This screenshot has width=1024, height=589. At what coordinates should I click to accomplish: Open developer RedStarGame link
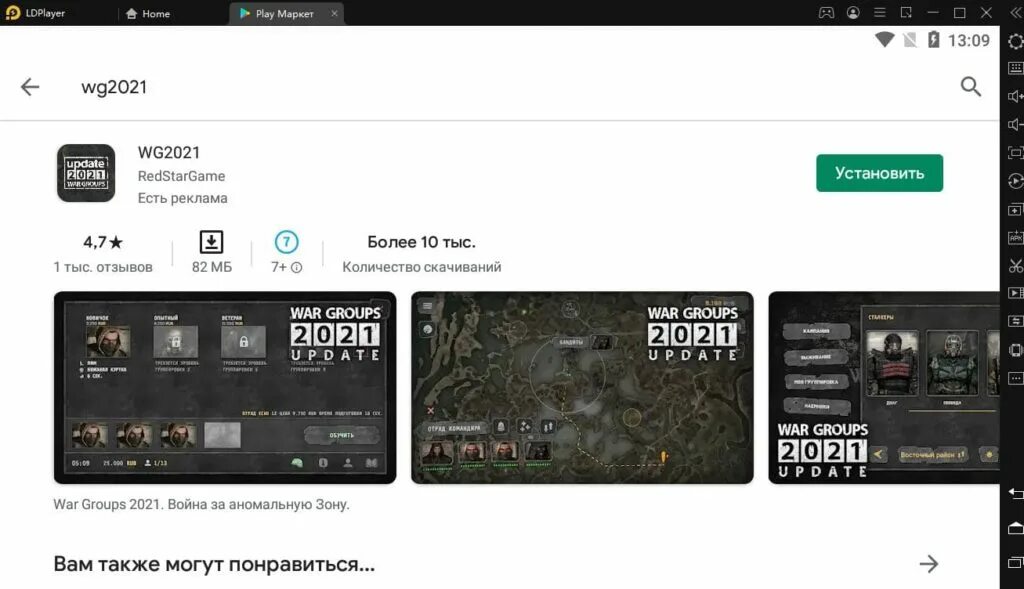point(182,176)
